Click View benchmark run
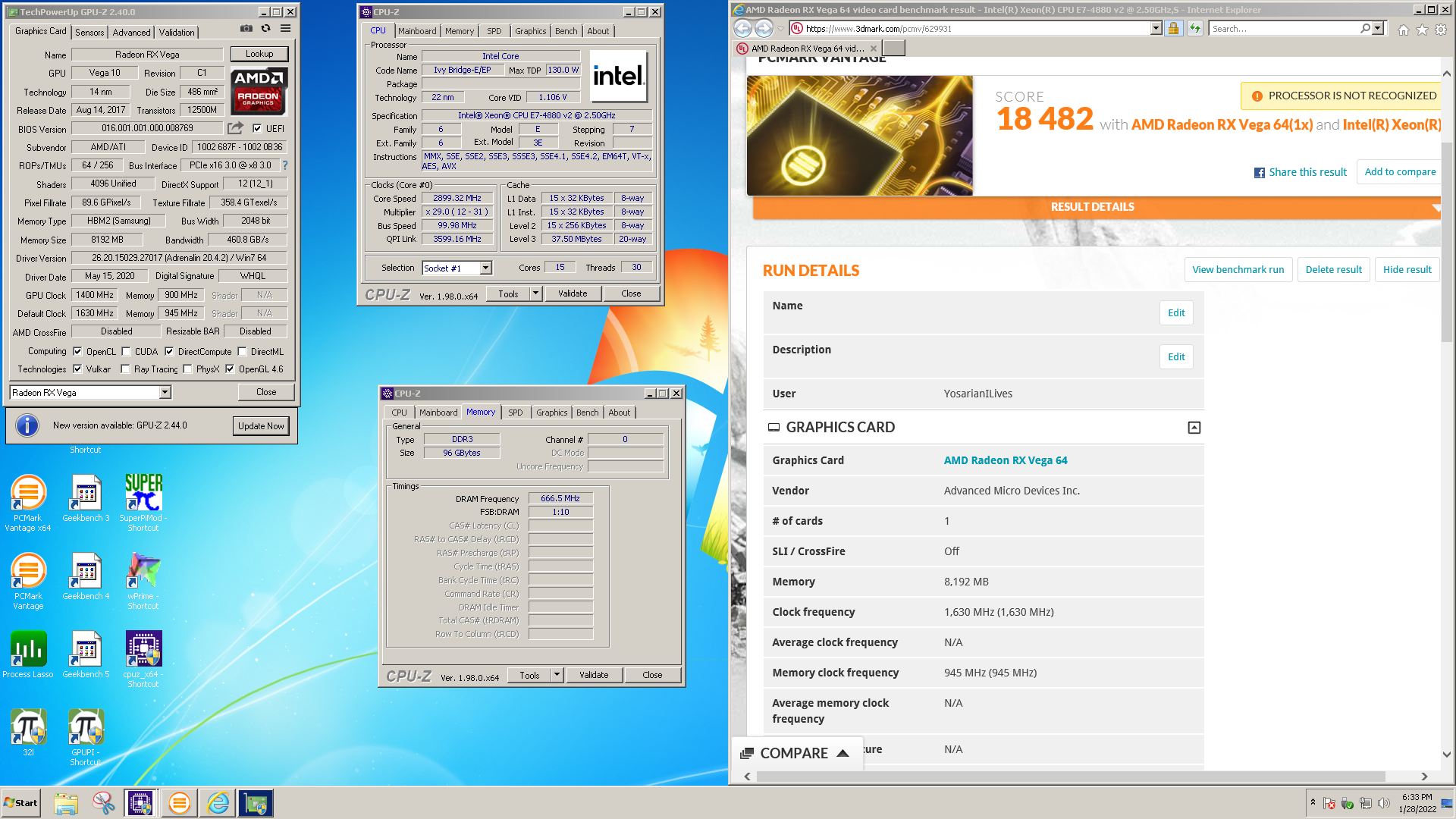 [1238, 269]
